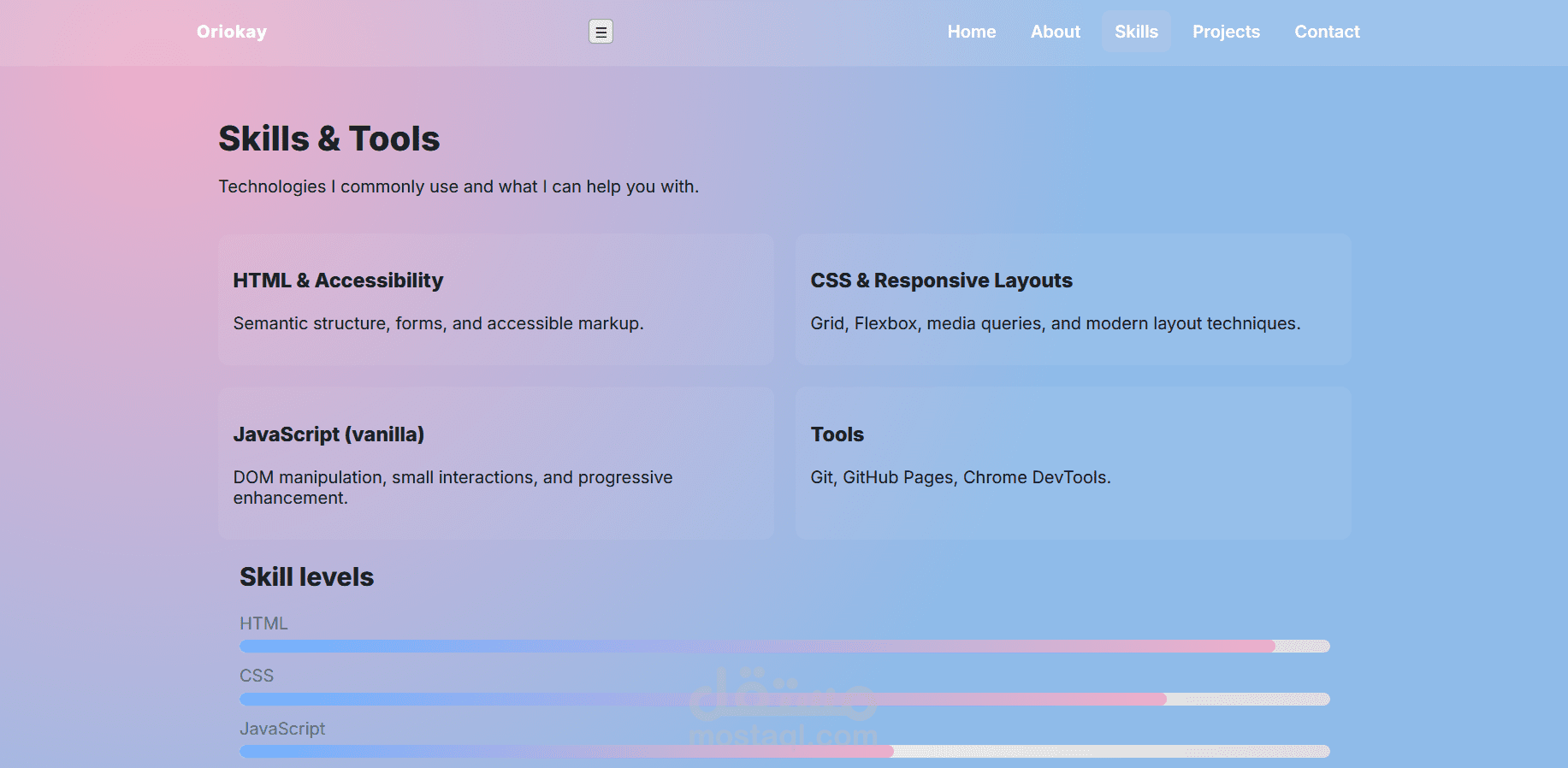Click the Oriokay site logo
This screenshot has width=1568, height=768.
pos(232,32)
